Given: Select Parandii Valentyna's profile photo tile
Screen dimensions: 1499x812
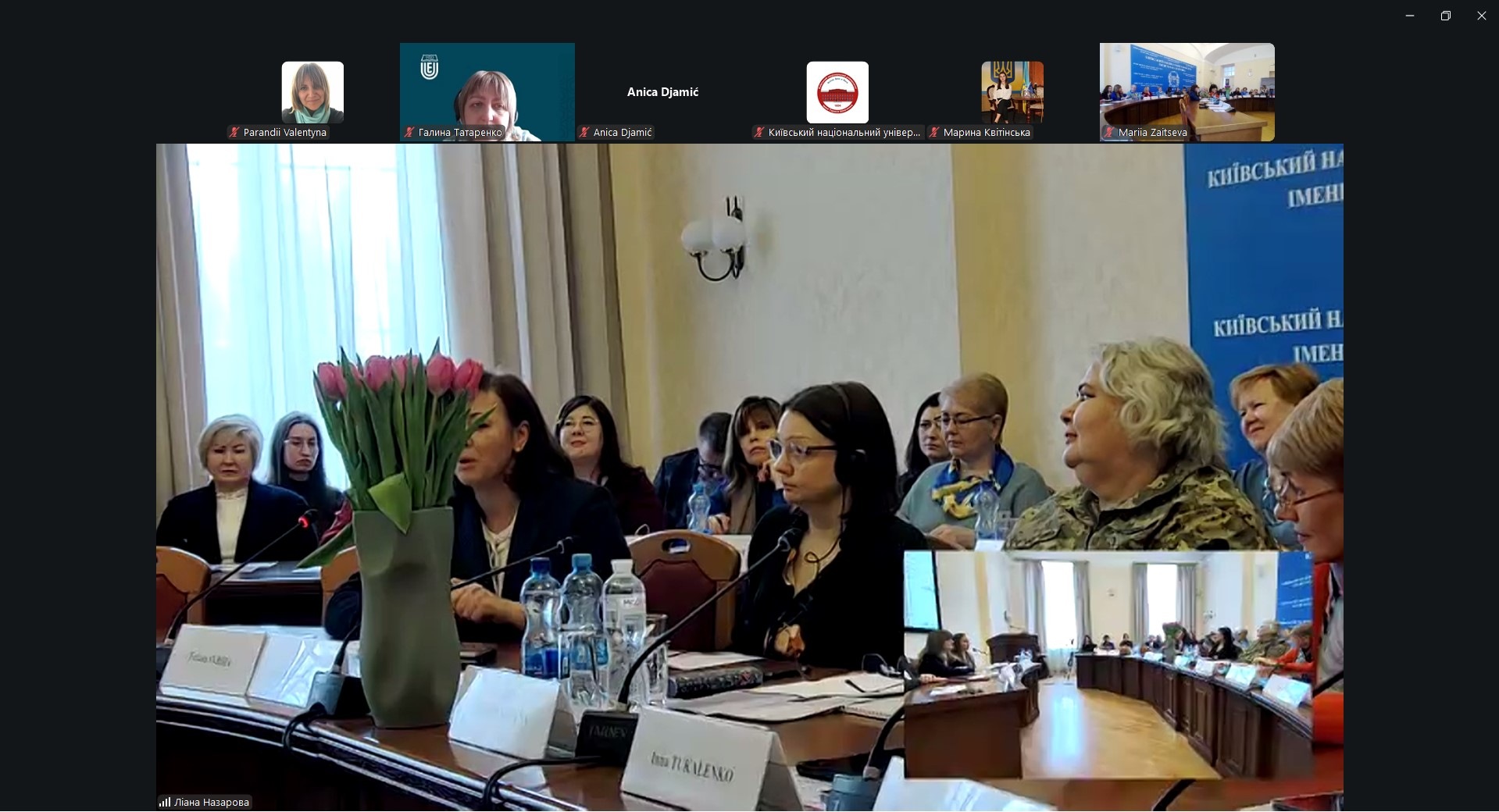Looking at the screenshot, I should tap(312, 92).
